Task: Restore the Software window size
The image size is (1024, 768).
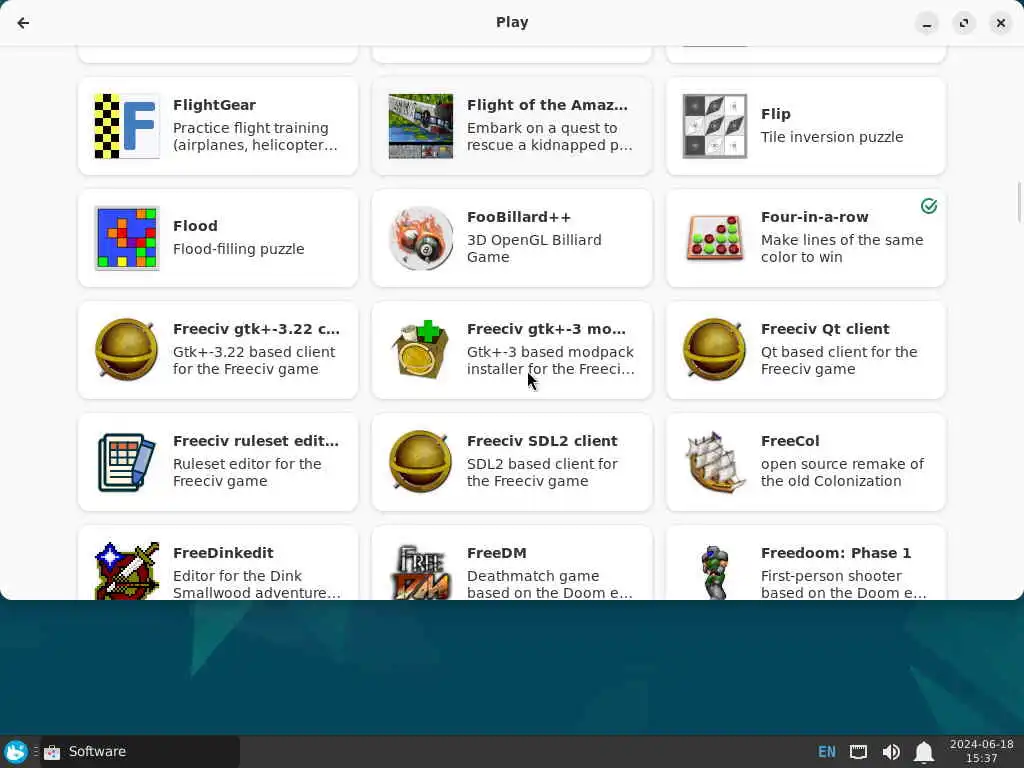Action: coord(964,24)
